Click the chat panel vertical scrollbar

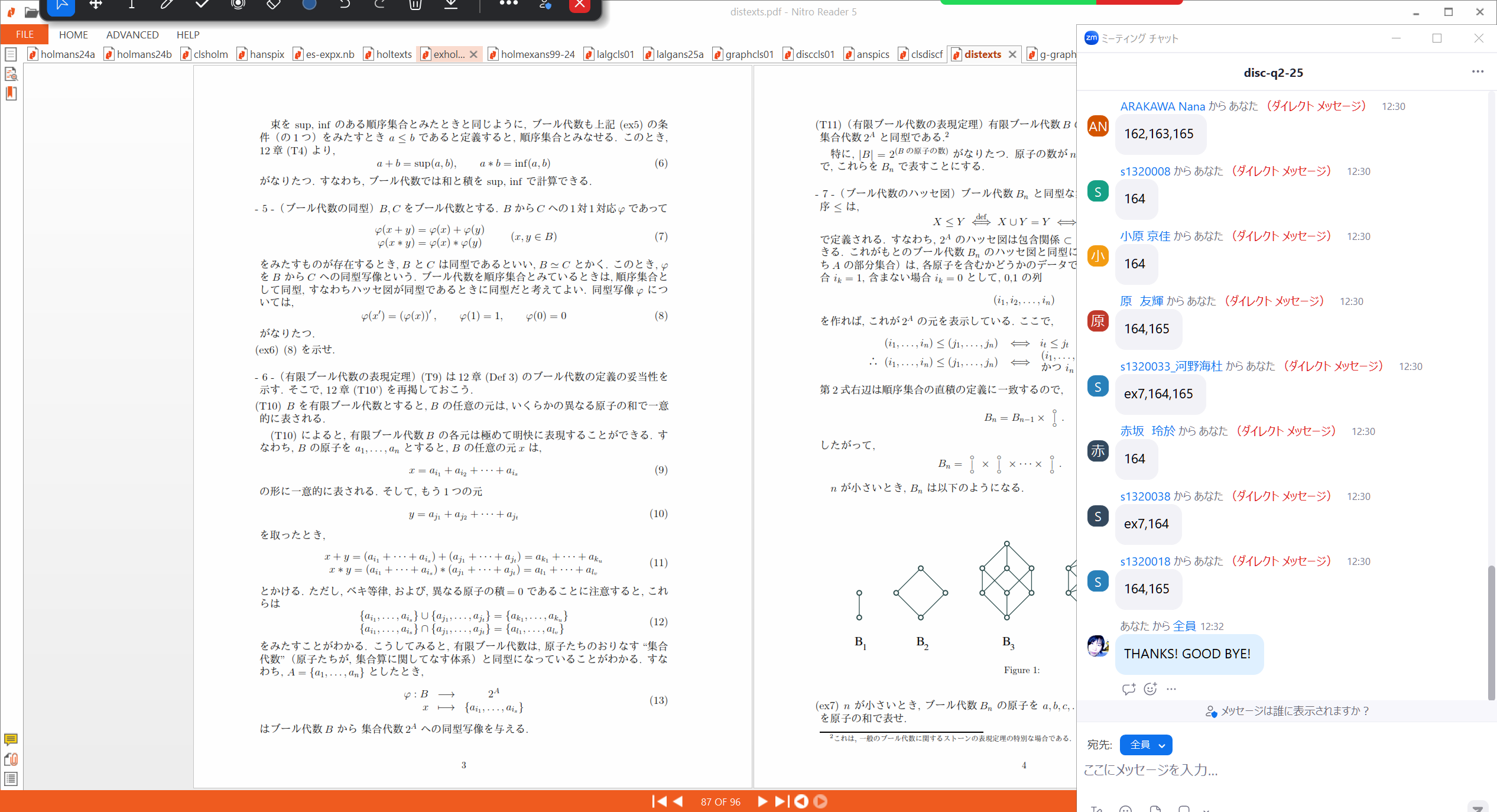click(x=1491, y=632)
